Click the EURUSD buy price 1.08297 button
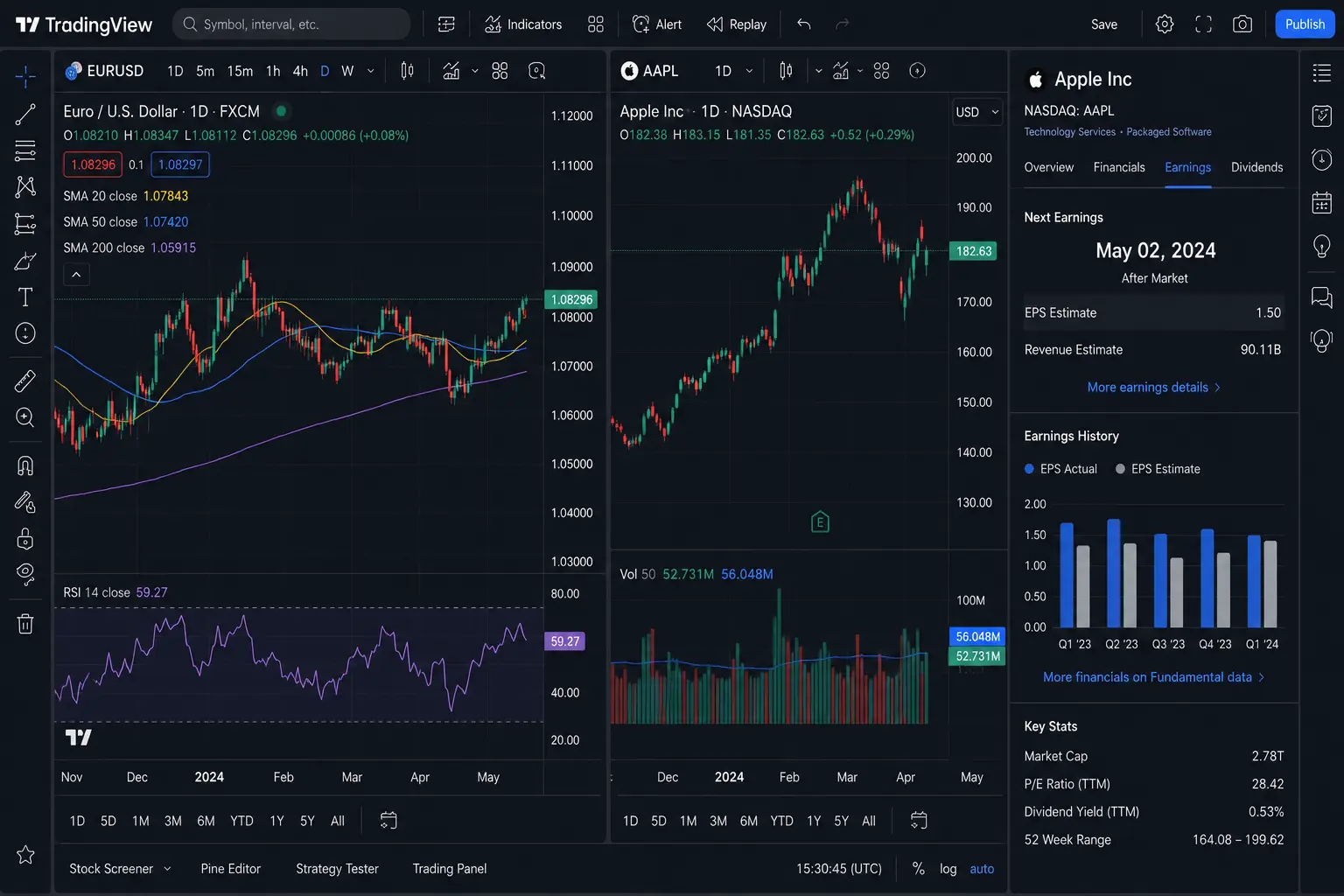Screen dimensions: 1344x896 [180, 164]
